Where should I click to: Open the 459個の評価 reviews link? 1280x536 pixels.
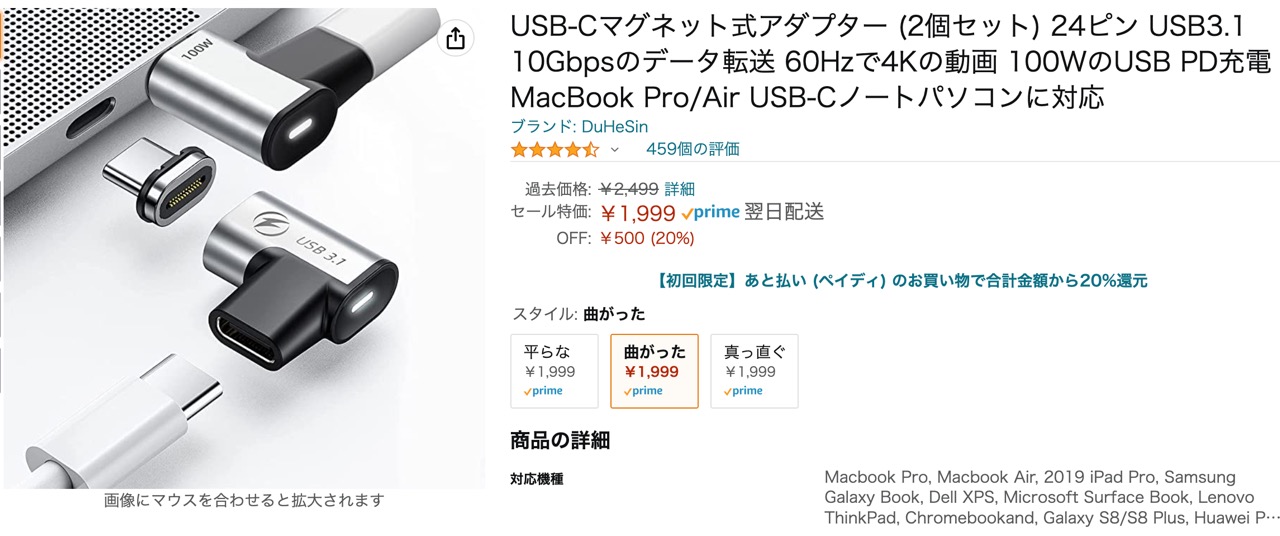tap(693, 150)
